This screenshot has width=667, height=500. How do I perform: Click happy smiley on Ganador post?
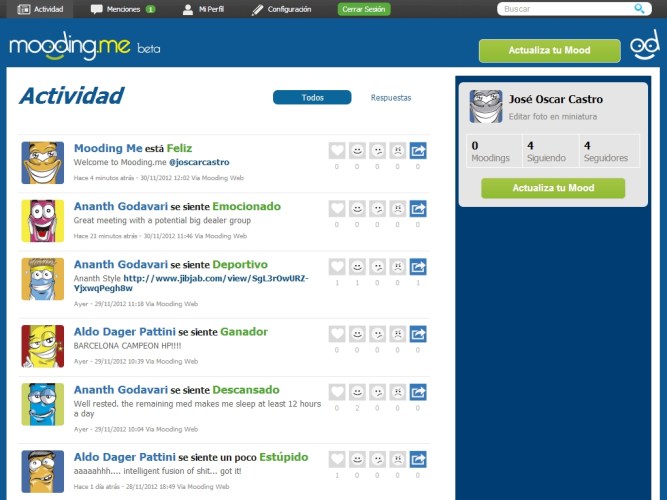click(357, 334)
